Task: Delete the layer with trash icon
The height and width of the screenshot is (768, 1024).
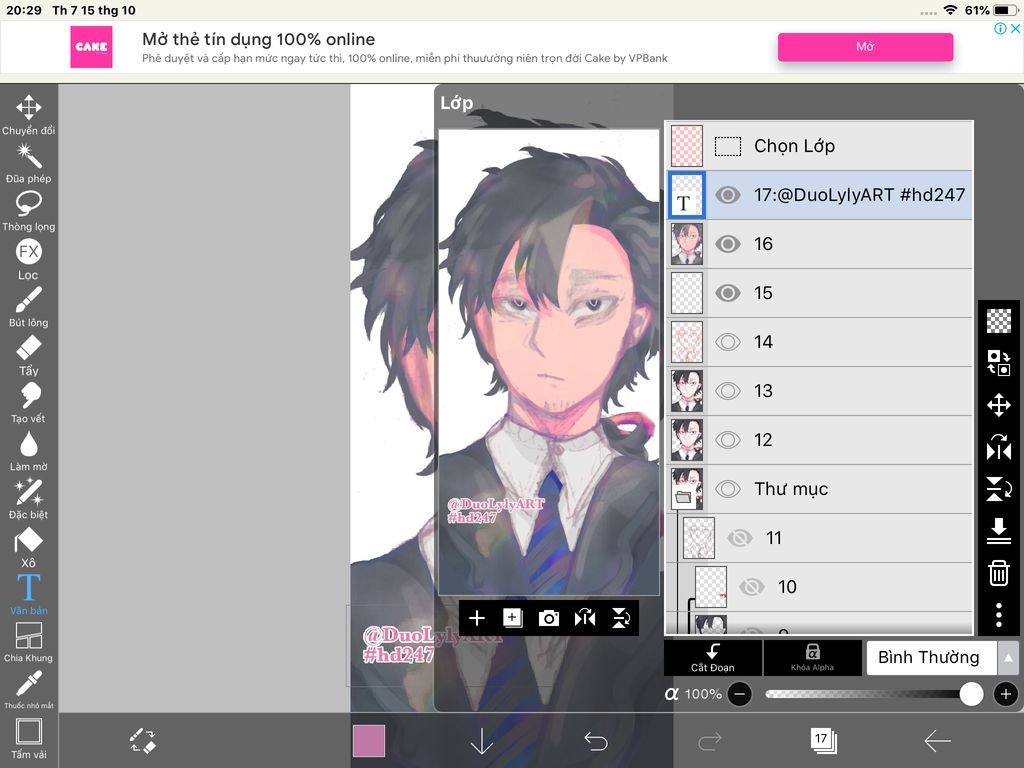Action: tap(999, 573)
